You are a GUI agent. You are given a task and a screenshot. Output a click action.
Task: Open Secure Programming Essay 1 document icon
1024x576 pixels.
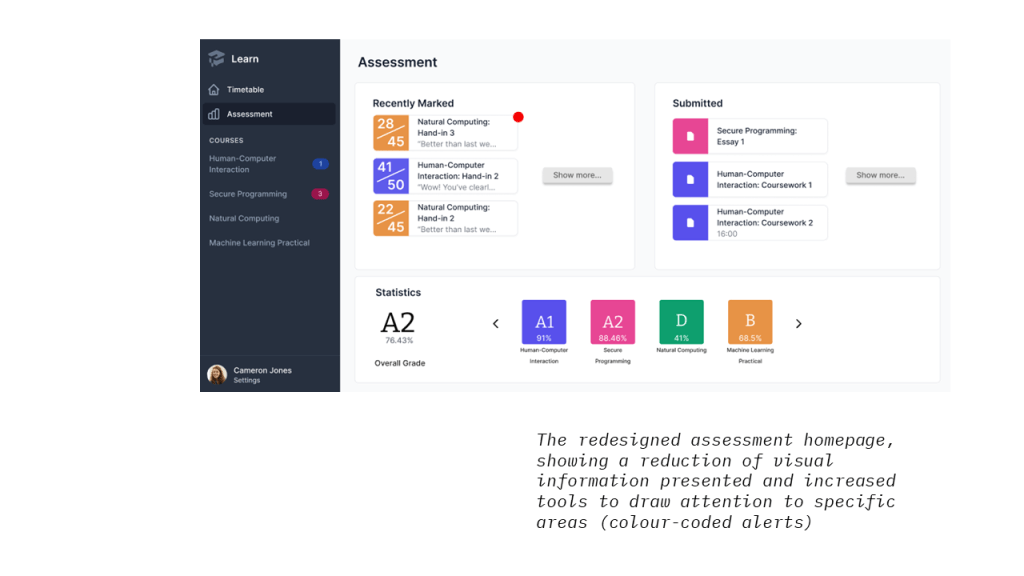point(690,136)
